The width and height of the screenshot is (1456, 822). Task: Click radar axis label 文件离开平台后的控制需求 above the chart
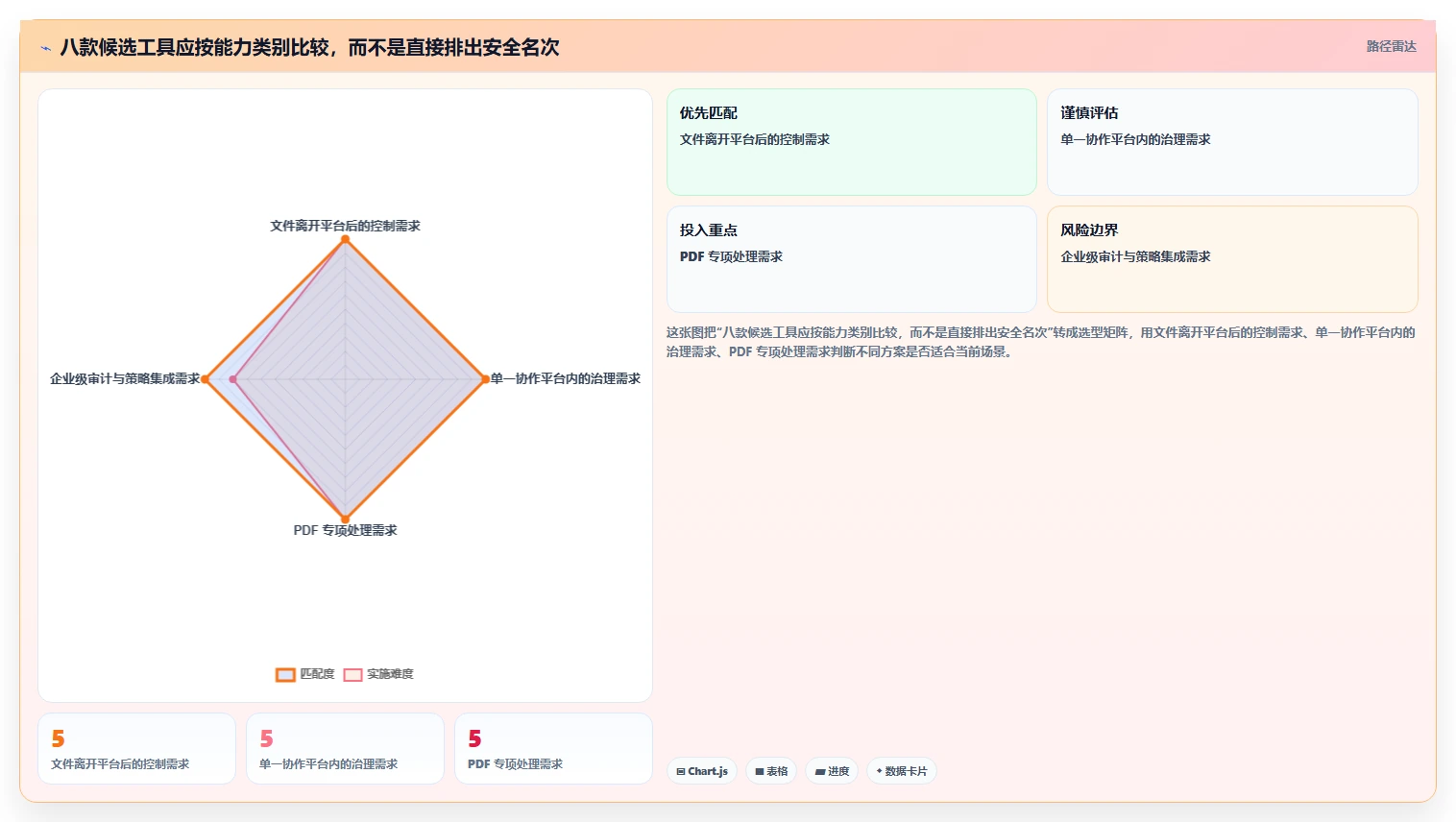[345, 226]
